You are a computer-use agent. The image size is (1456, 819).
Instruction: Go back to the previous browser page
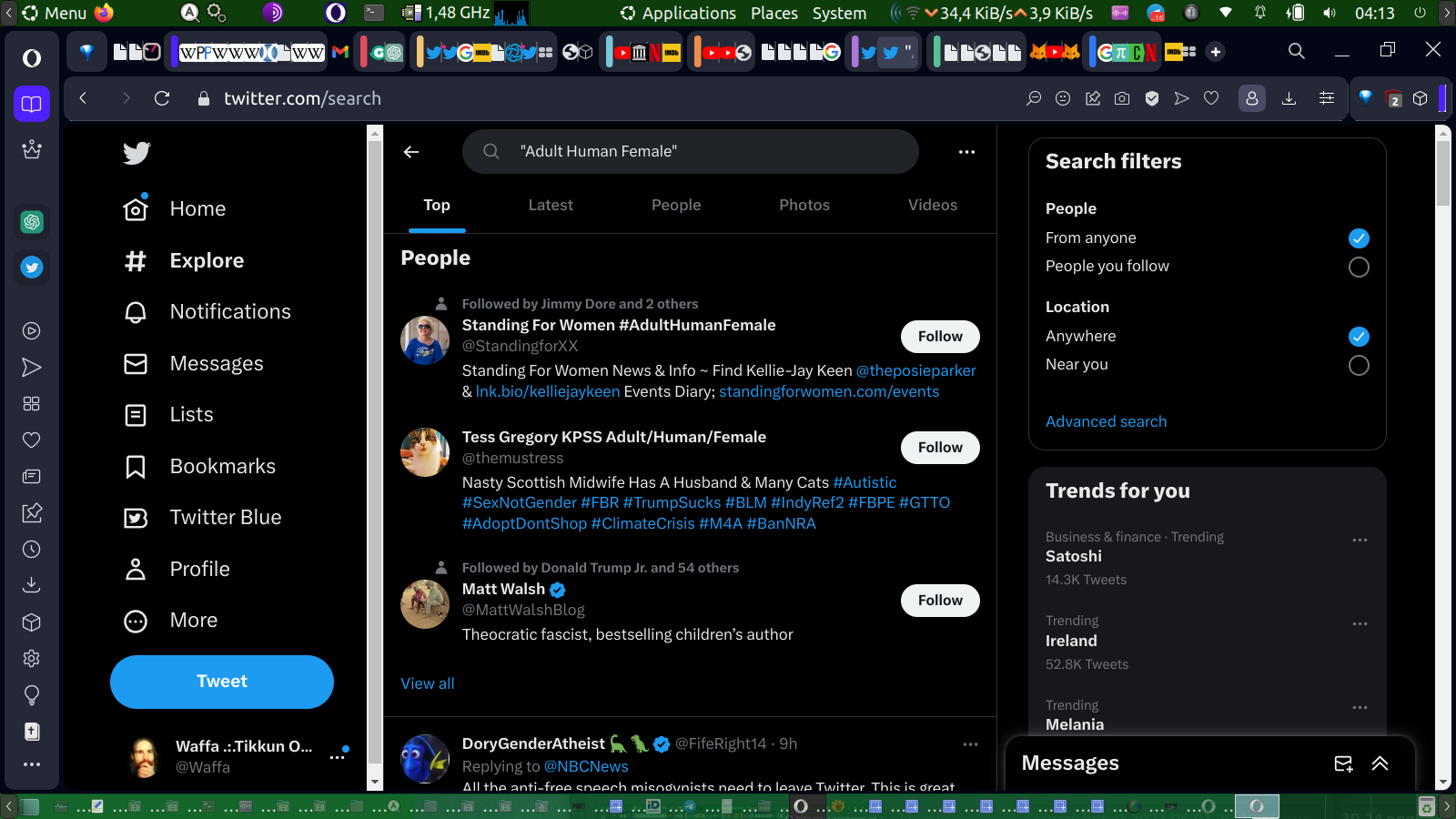[x=84, y=98]
